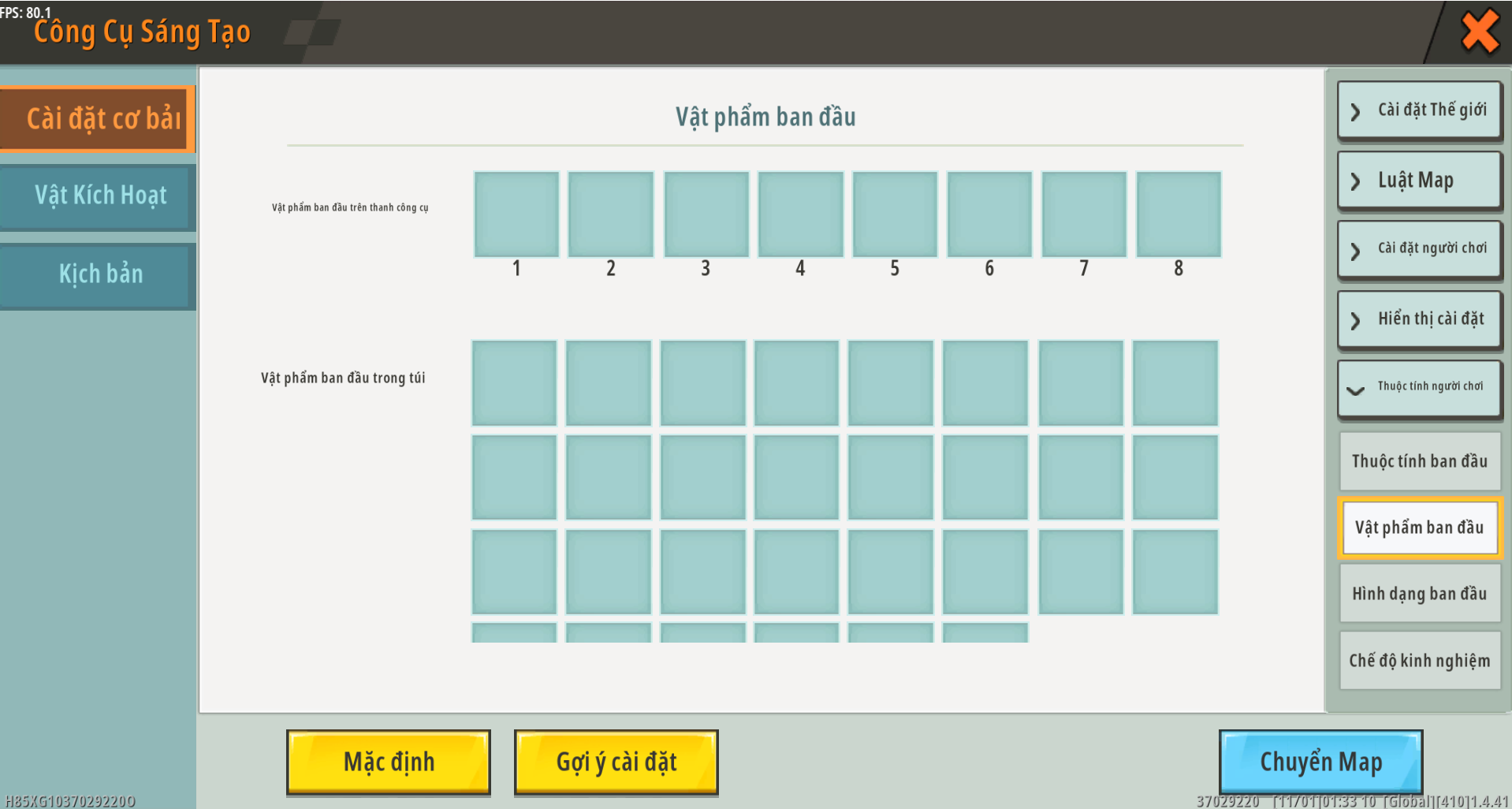
Task: Collapse the Thuộc tính người chơi section
Action: [1419, 387]
